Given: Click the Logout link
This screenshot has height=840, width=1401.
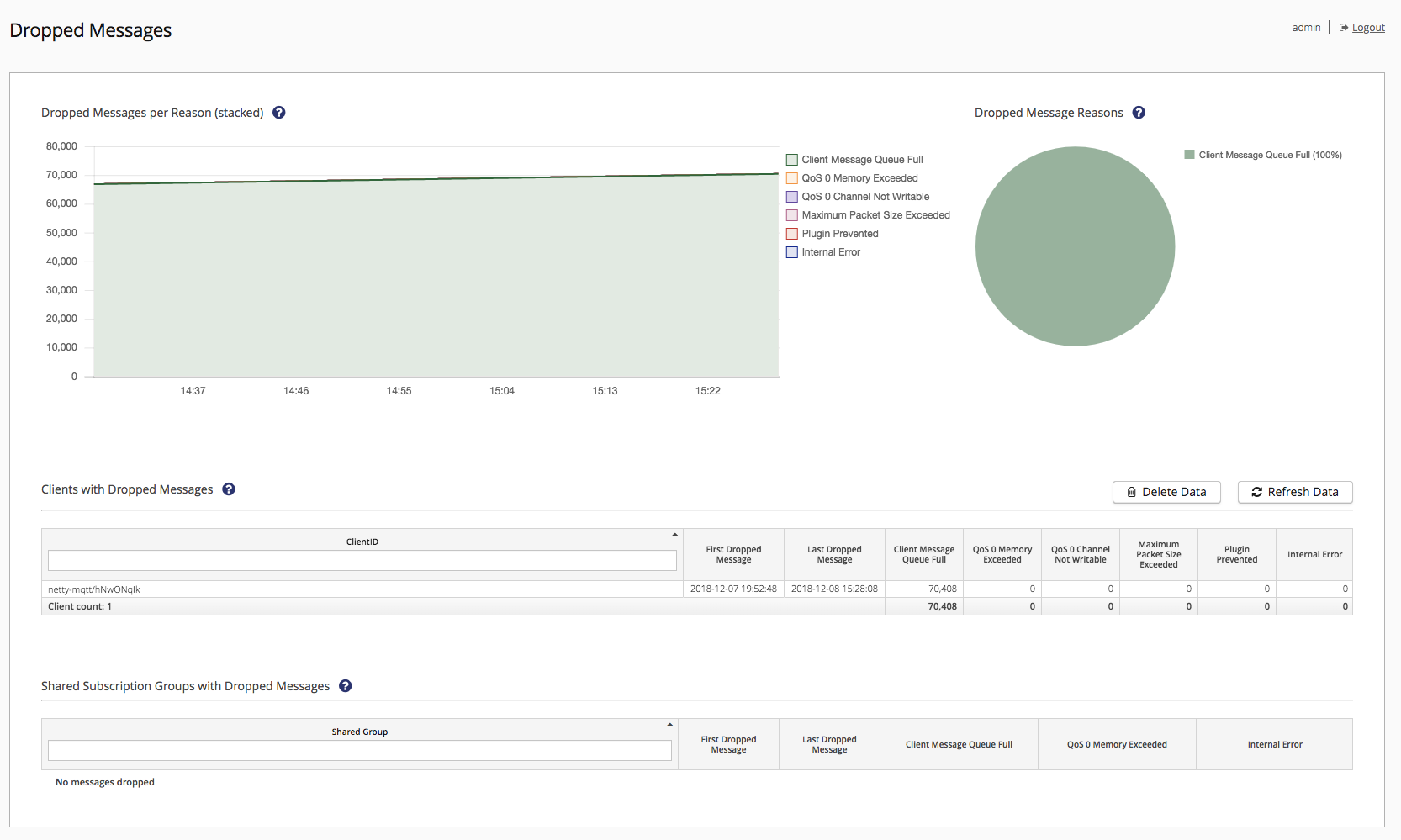Looking at the screenshot, I should tap(1368, 28).
